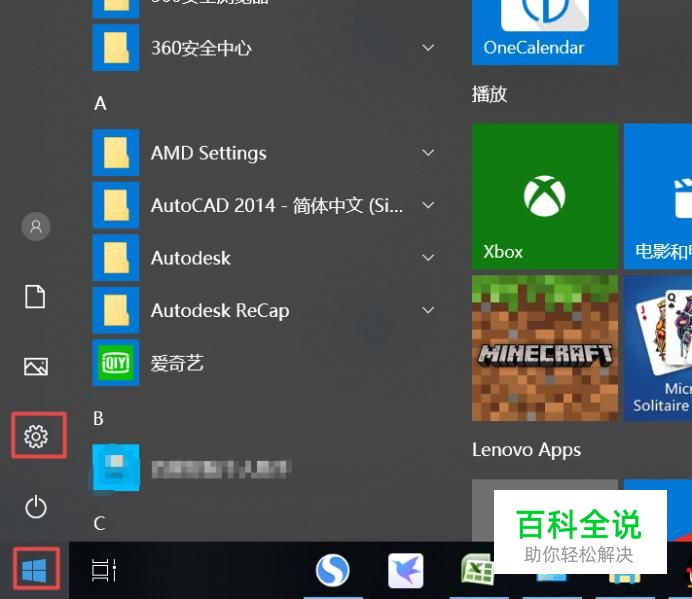
Task: Open the 电影和电视 tile
Action: [x=658, y=196]
